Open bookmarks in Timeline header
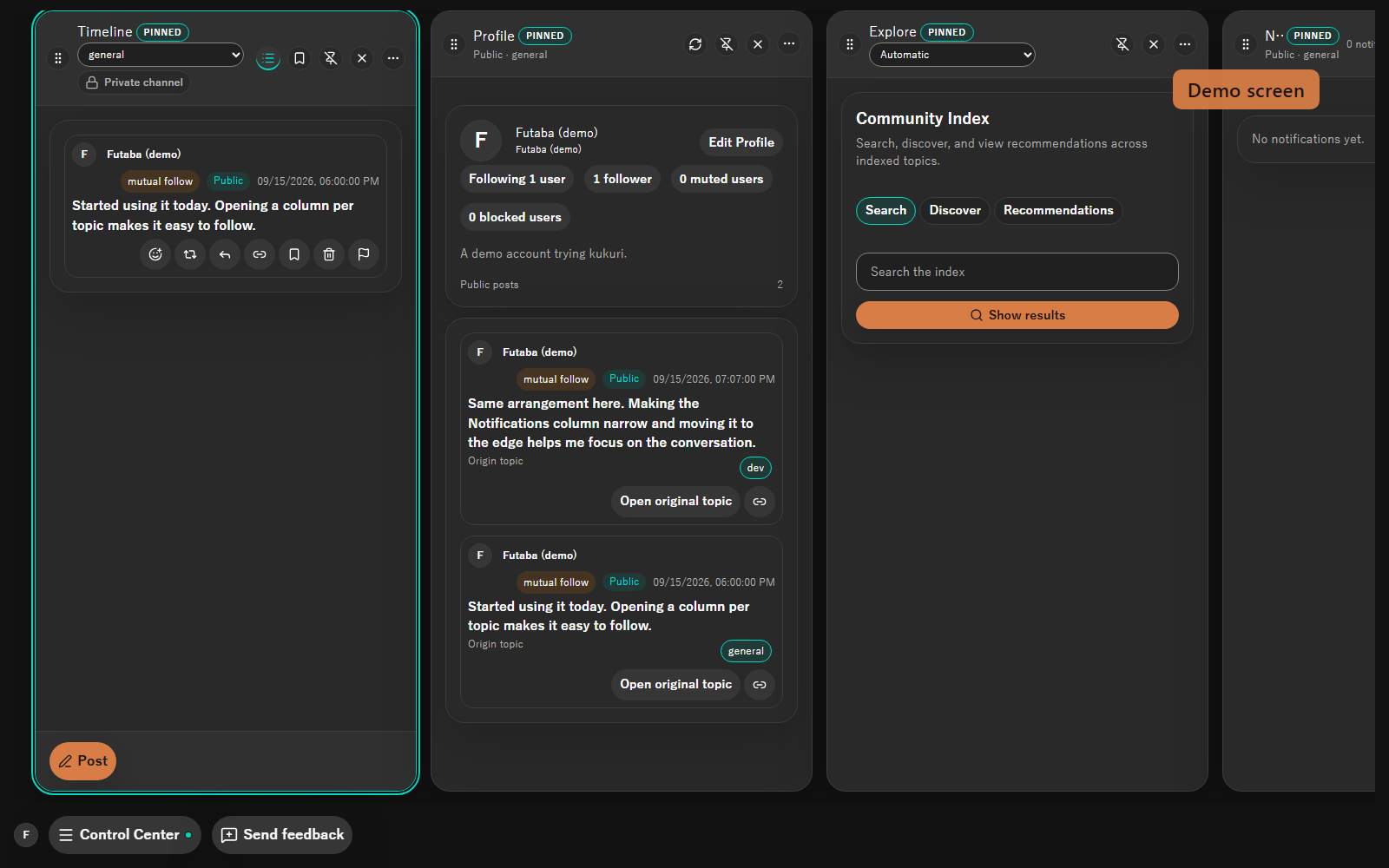Viewport: 1389px width, 868px height. tap(300, 58)
